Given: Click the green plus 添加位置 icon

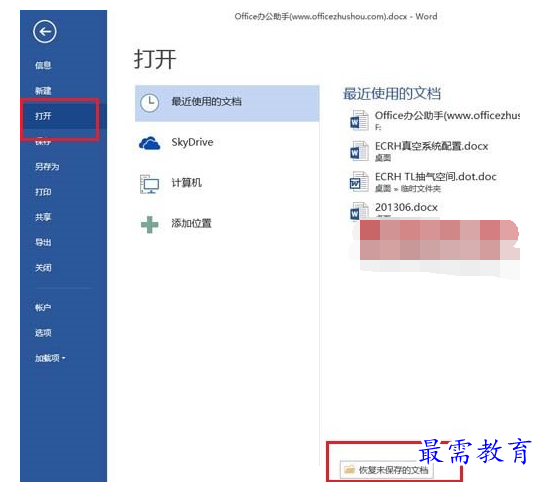Looking at the screenshot, I should pyautogui.click(x=149, y=224).
